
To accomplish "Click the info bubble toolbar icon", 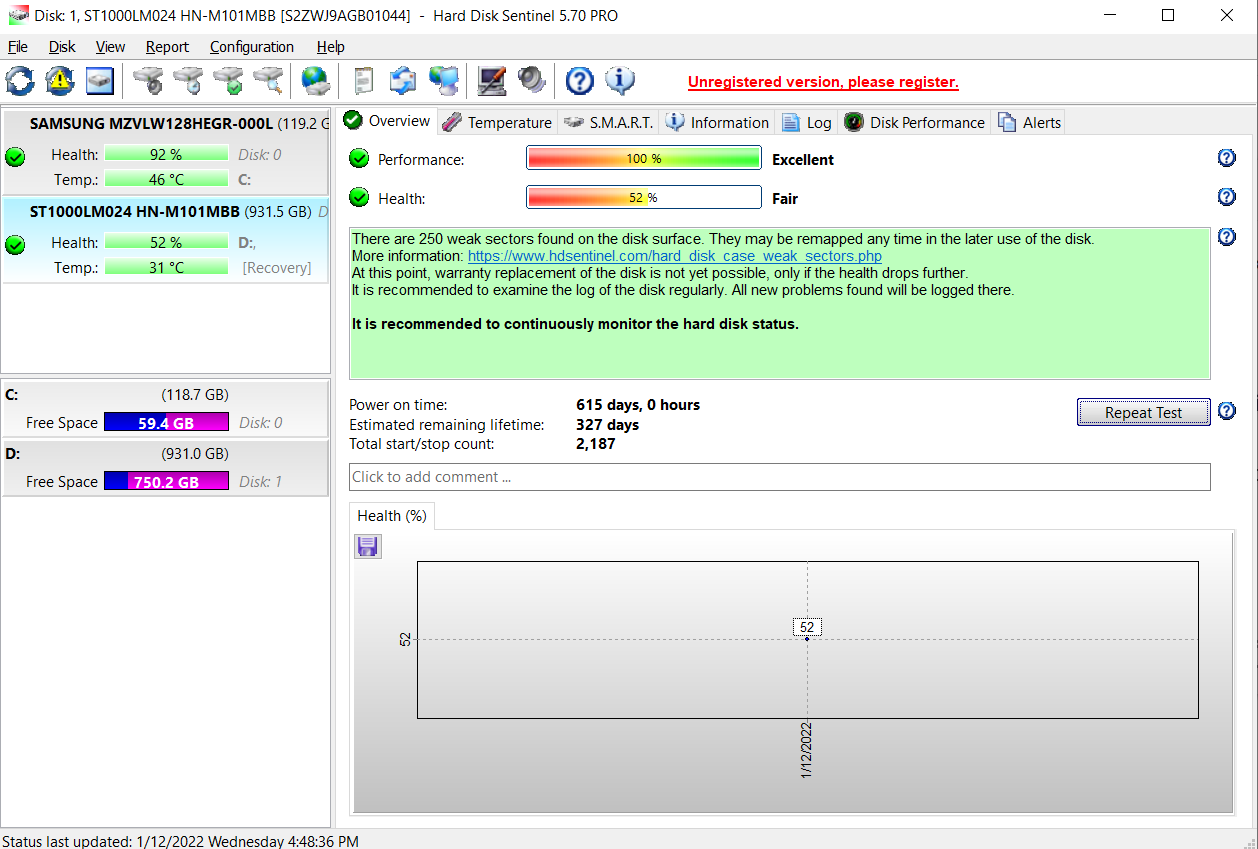I will pos(619,81).
